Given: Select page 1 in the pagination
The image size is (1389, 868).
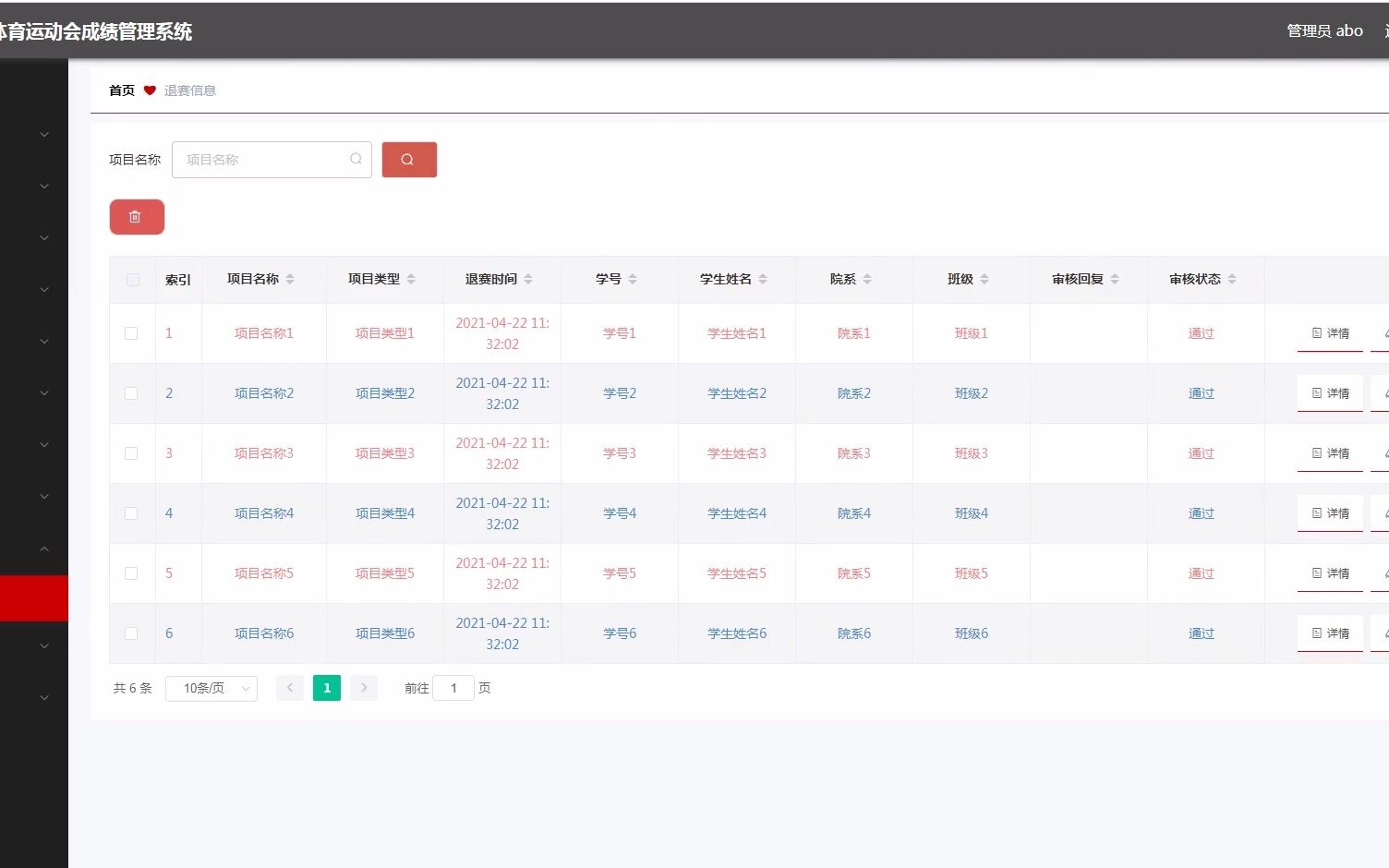Looking at the screenshot, I should point(327,688).
